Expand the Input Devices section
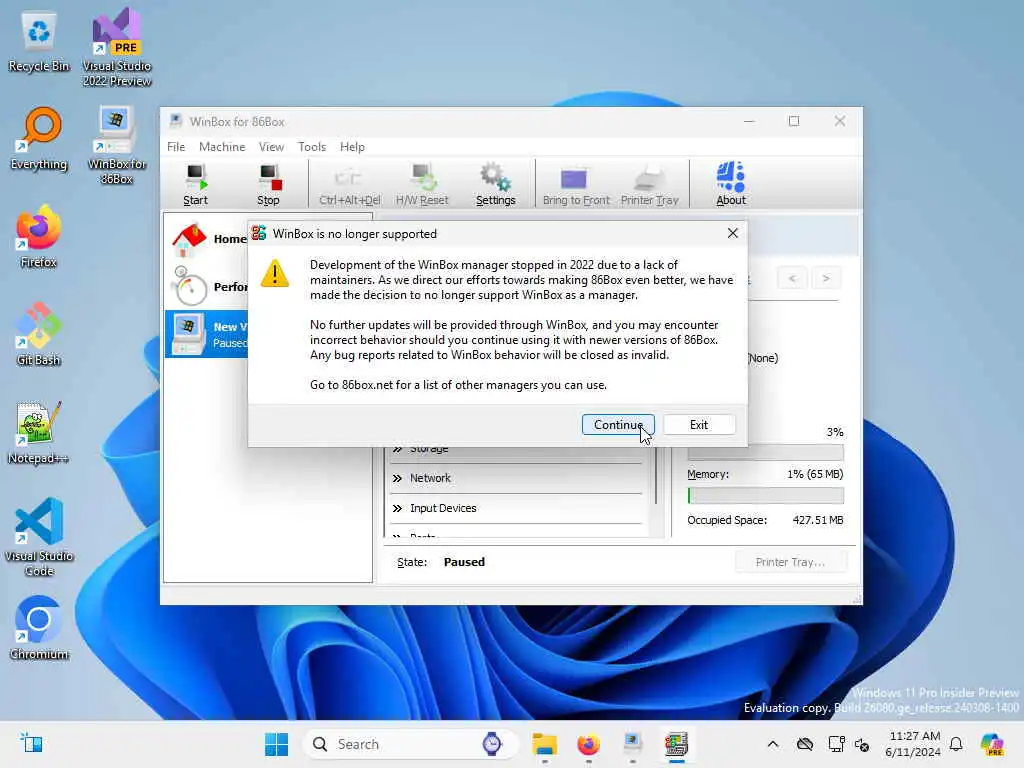Viewport: 1024px width, 768px height. tap(516, 508)
